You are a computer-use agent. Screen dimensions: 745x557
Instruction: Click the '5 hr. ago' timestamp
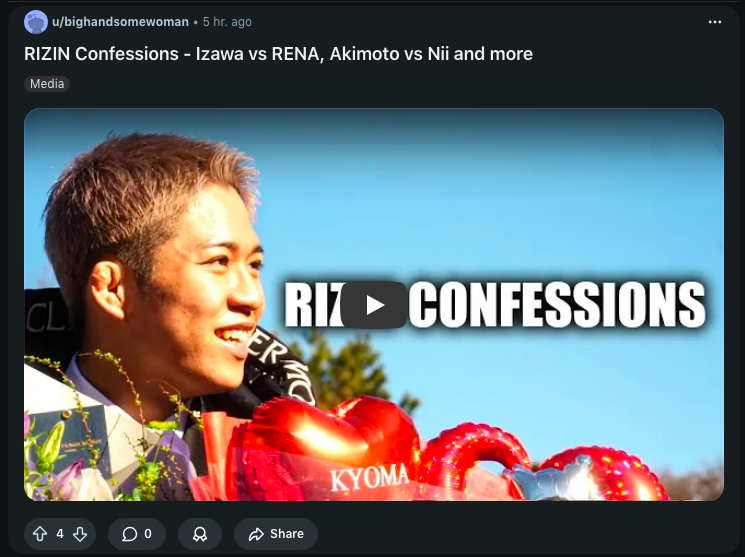(227, 22)
